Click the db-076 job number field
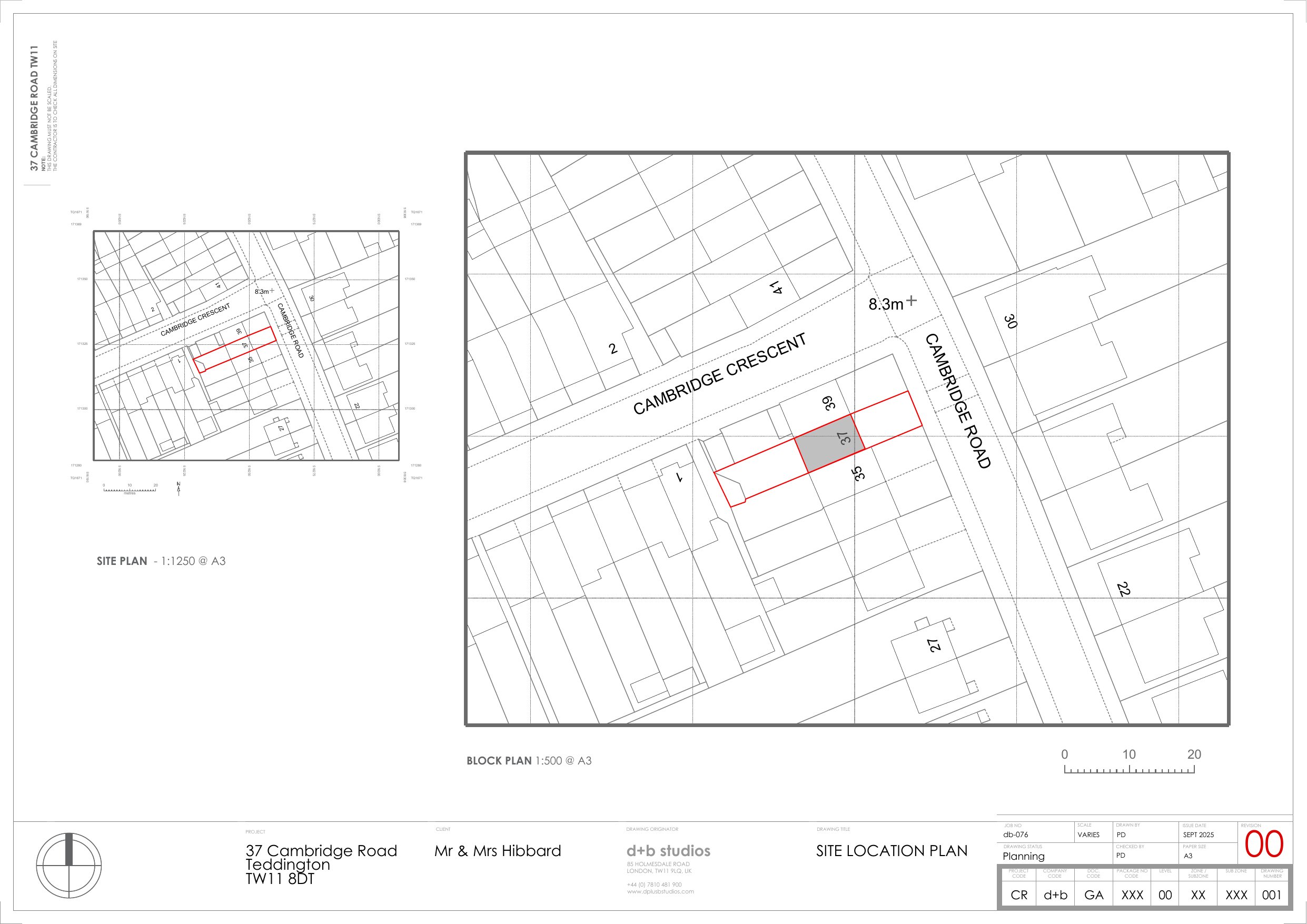 (x=1016, y=834)
